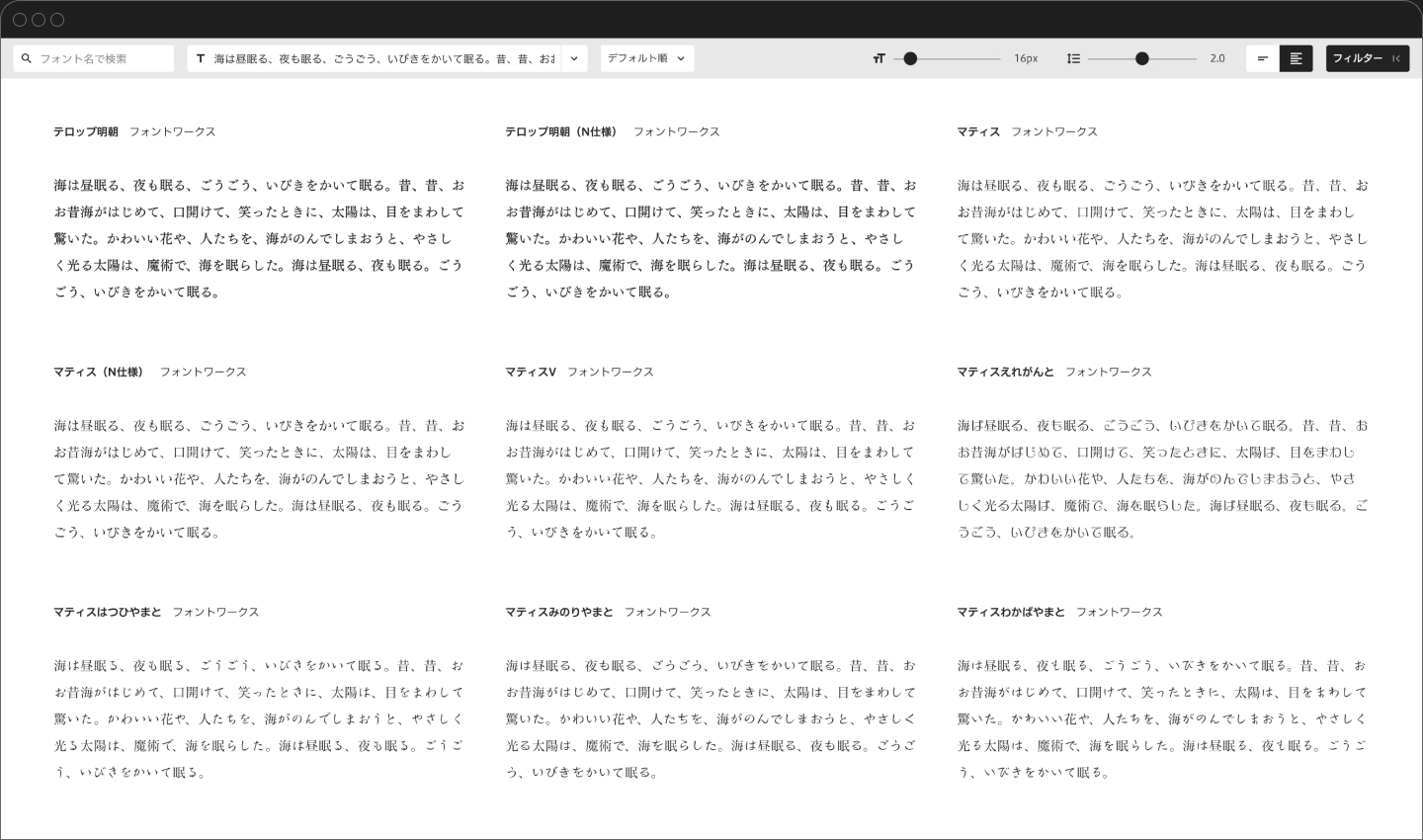Focus the font name search field

tap(94, 58)
